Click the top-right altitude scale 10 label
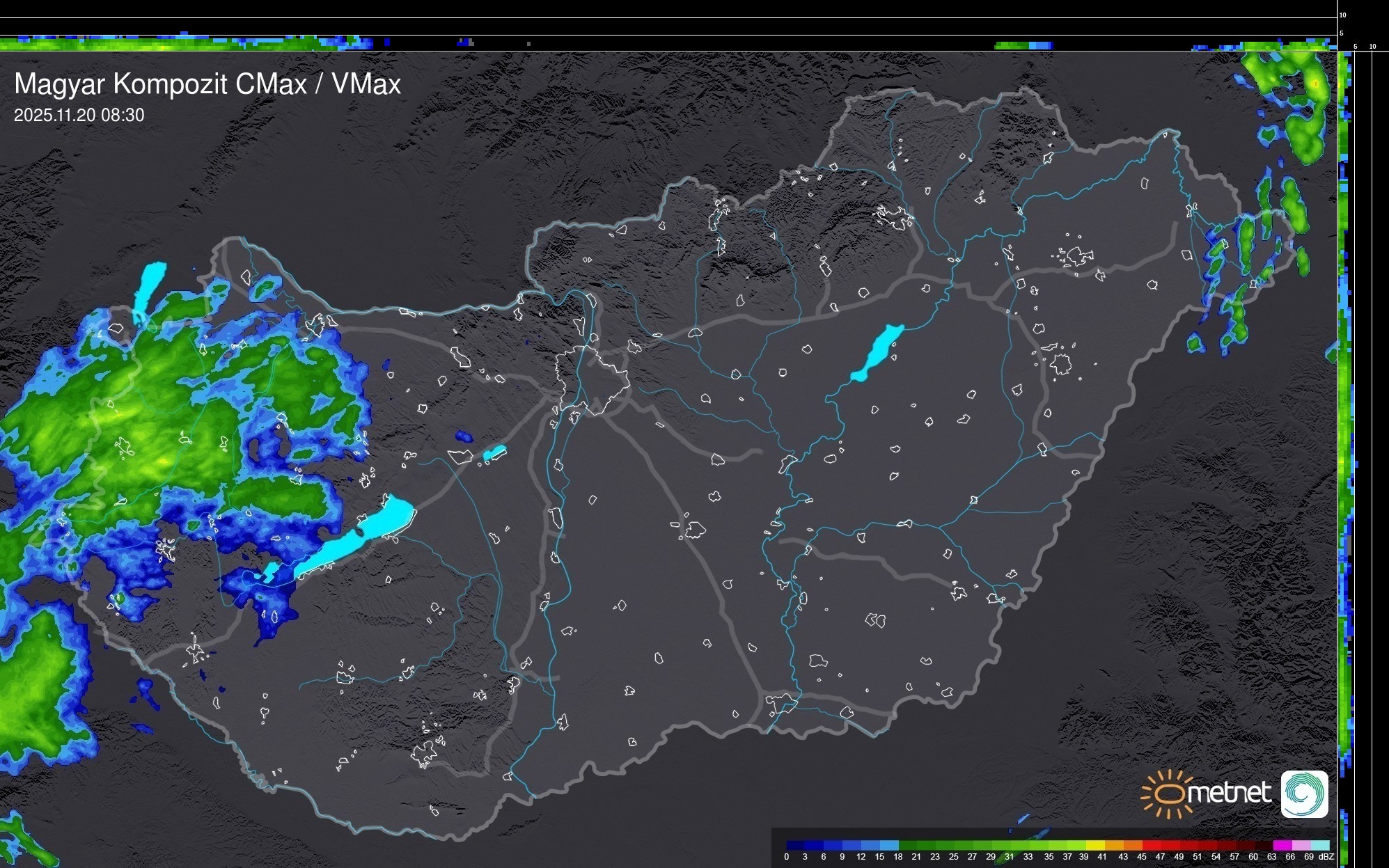The width and height of the screenshot is (1389, 868). coord(1342,15)
